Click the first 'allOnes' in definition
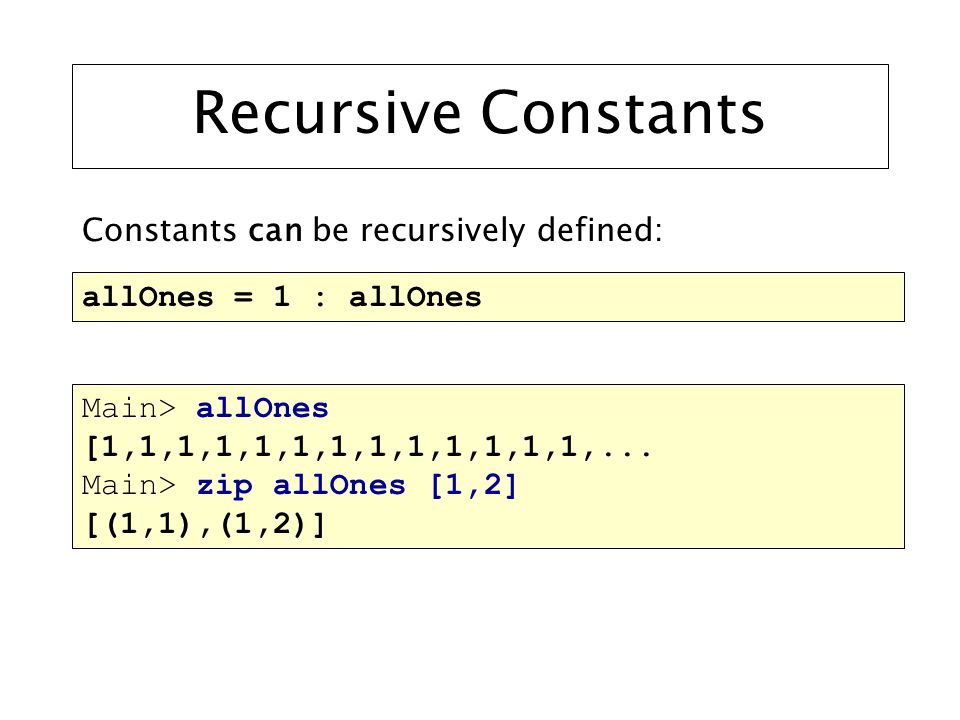Viewport: 960px width, 720px height. (148, 297)
